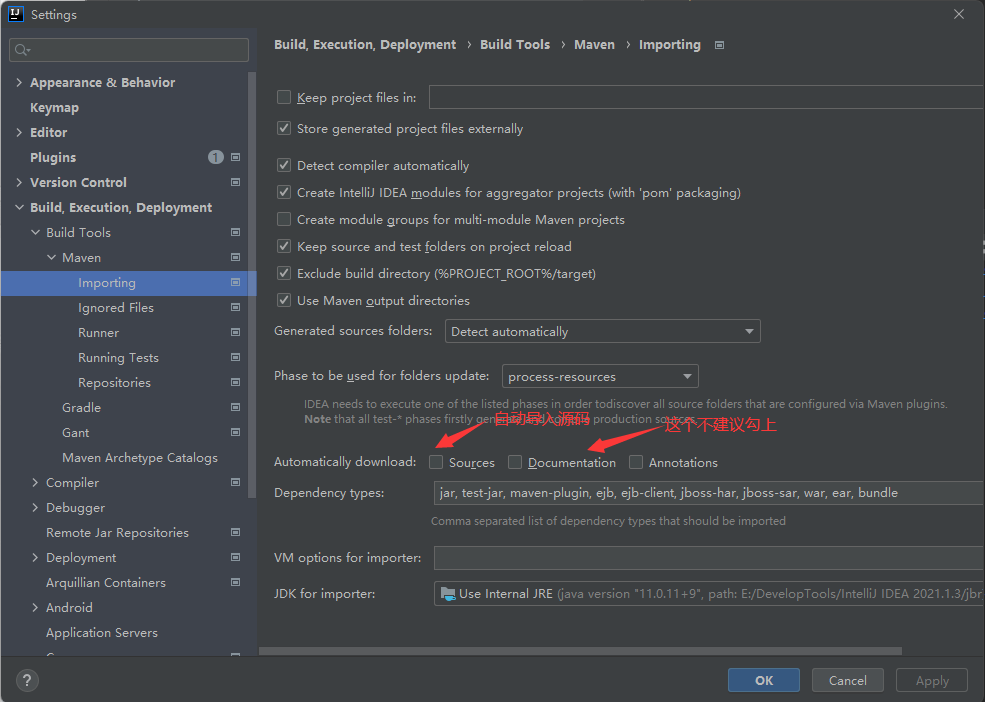985x702 pixels.
Task: Select Ignored Files under Maven
Action: pyautogui.click(x=116, y=307)
